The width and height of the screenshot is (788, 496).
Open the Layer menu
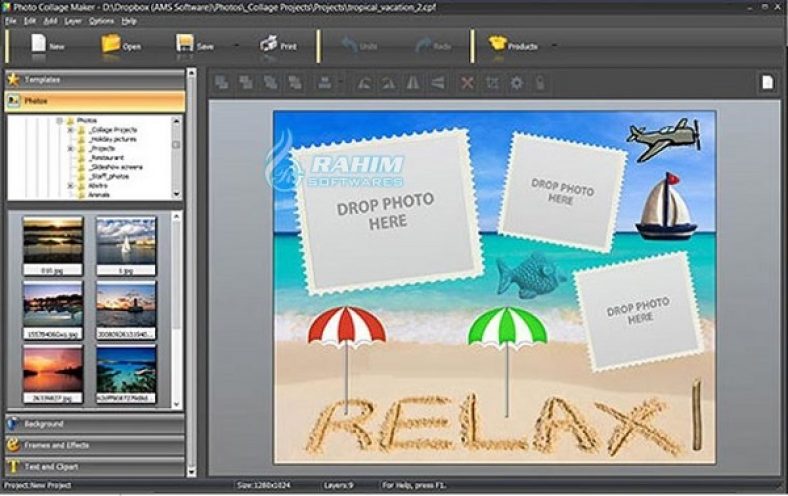pos(73,20)
